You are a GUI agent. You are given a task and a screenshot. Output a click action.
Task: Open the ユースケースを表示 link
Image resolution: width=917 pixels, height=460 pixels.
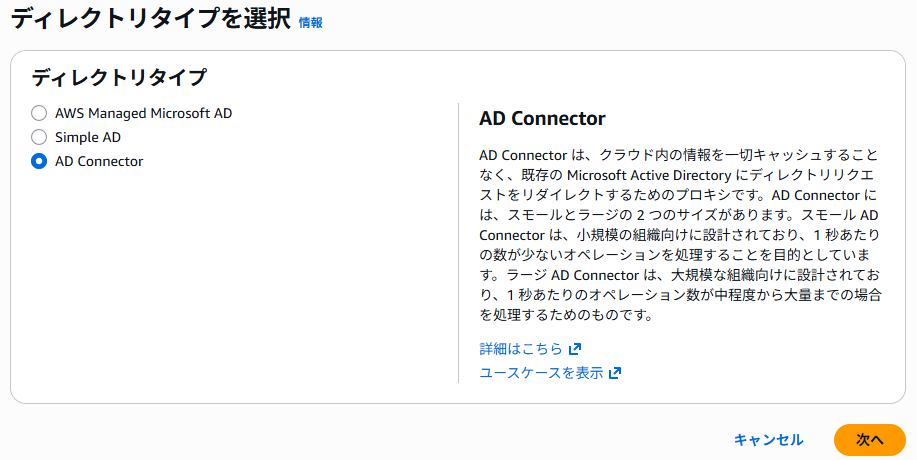tap(541, 373)
